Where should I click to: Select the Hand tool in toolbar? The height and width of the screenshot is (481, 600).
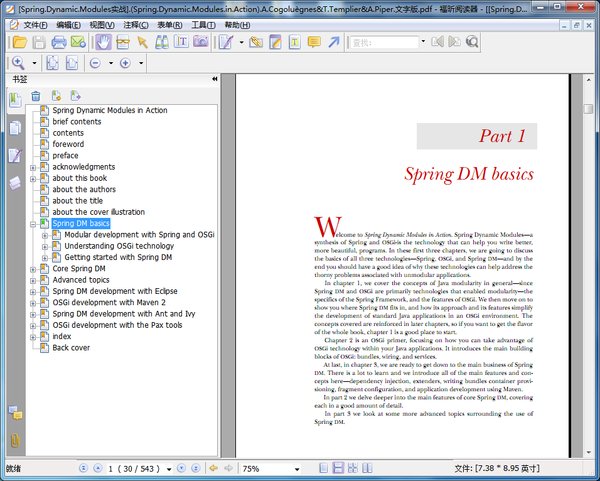tap(103, 42)
